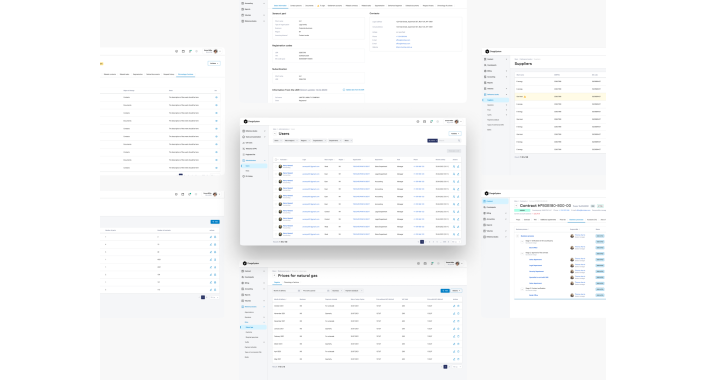Viewport: 707px width, 380px height.
Task: Click the edit icon on the first Prices table row
Action: pos(454,306)
